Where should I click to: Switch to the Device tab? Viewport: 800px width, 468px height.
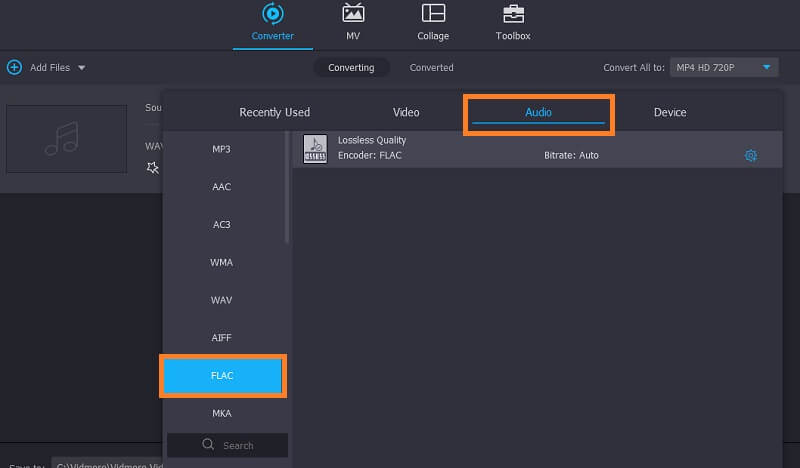[670, 113]
